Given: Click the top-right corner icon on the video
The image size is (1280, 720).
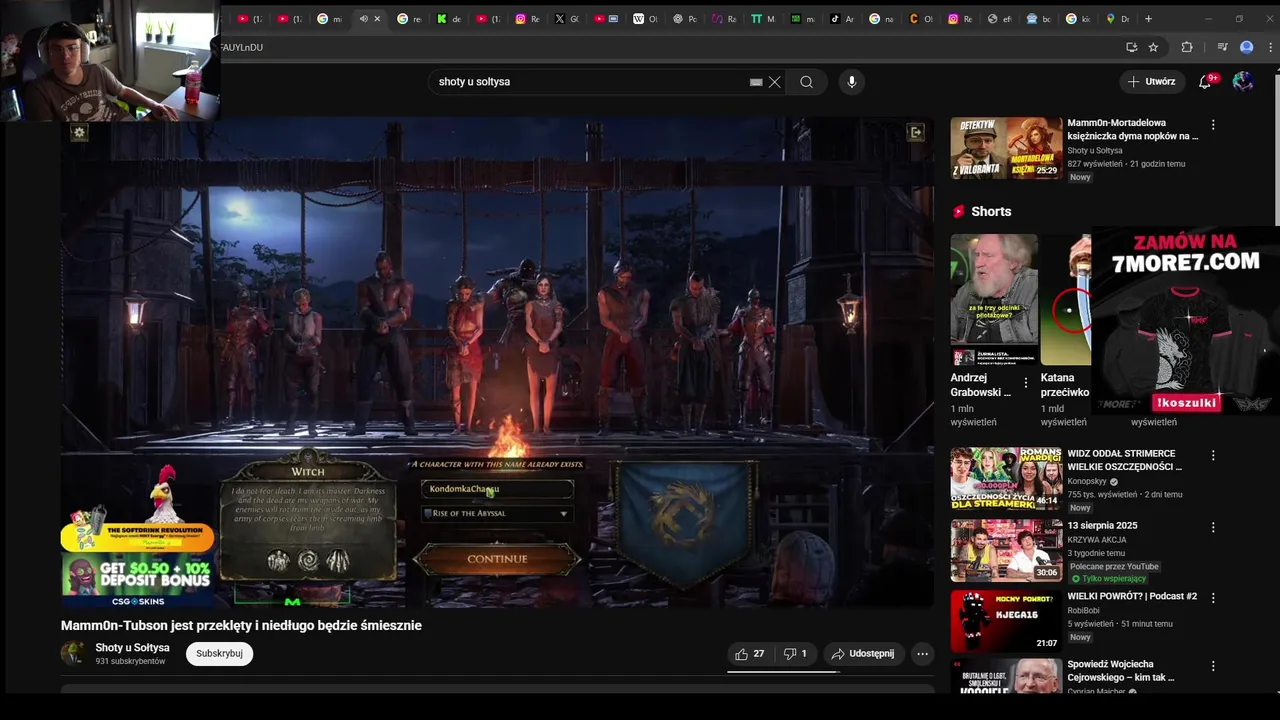Looking at the screenshot, I should [915, 132].
